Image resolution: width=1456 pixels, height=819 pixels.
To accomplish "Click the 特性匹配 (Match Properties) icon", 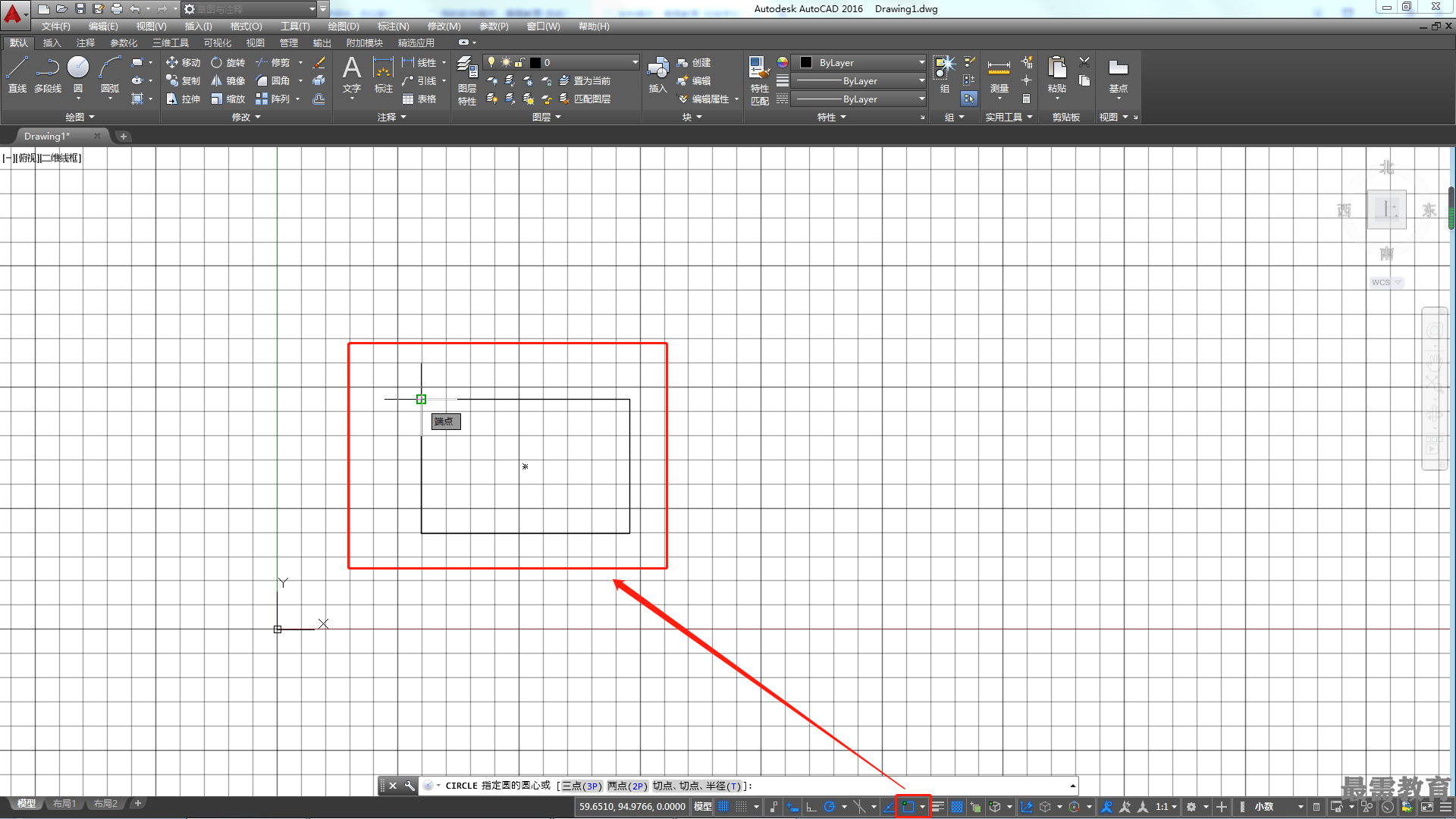I will click(x=760, y=80).
